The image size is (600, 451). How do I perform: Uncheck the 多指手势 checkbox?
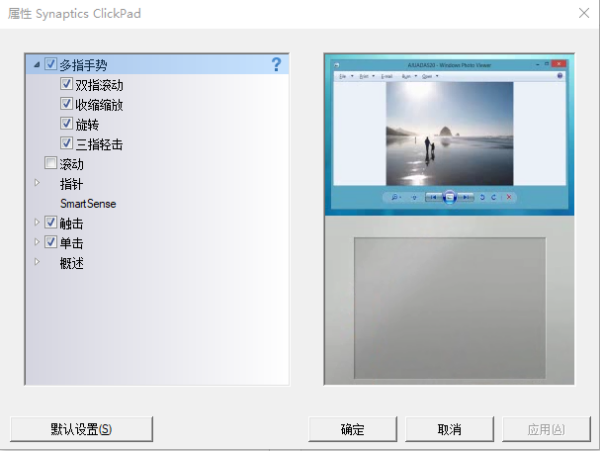pyautogui.click(x=51, y=63)
